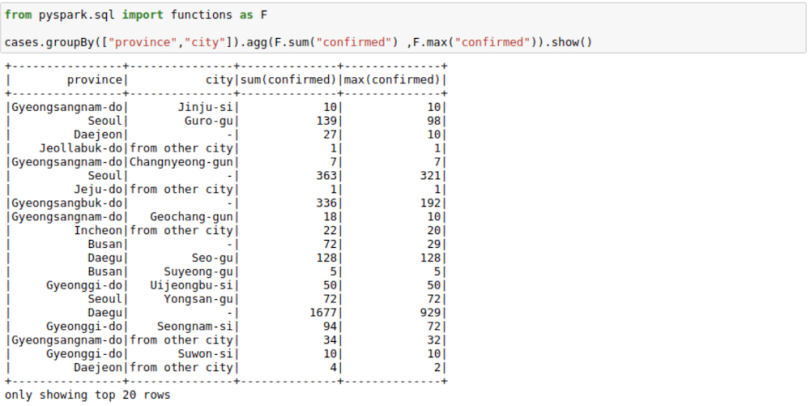810x406 pixels.
Task: Click the 'Yongsan-gu' city cell
Action: click(x=198, y=299)
